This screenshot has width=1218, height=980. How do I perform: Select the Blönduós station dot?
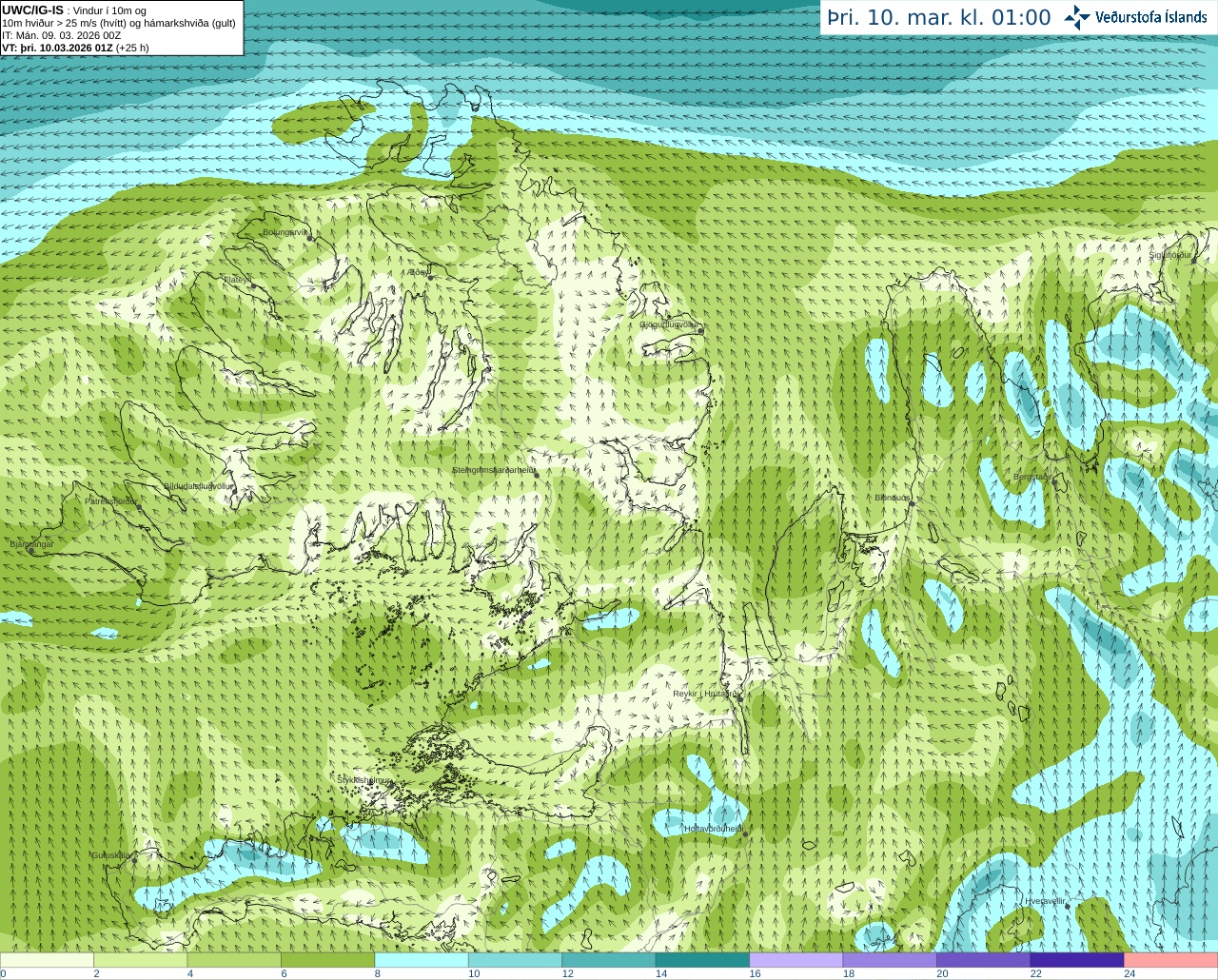911,503
